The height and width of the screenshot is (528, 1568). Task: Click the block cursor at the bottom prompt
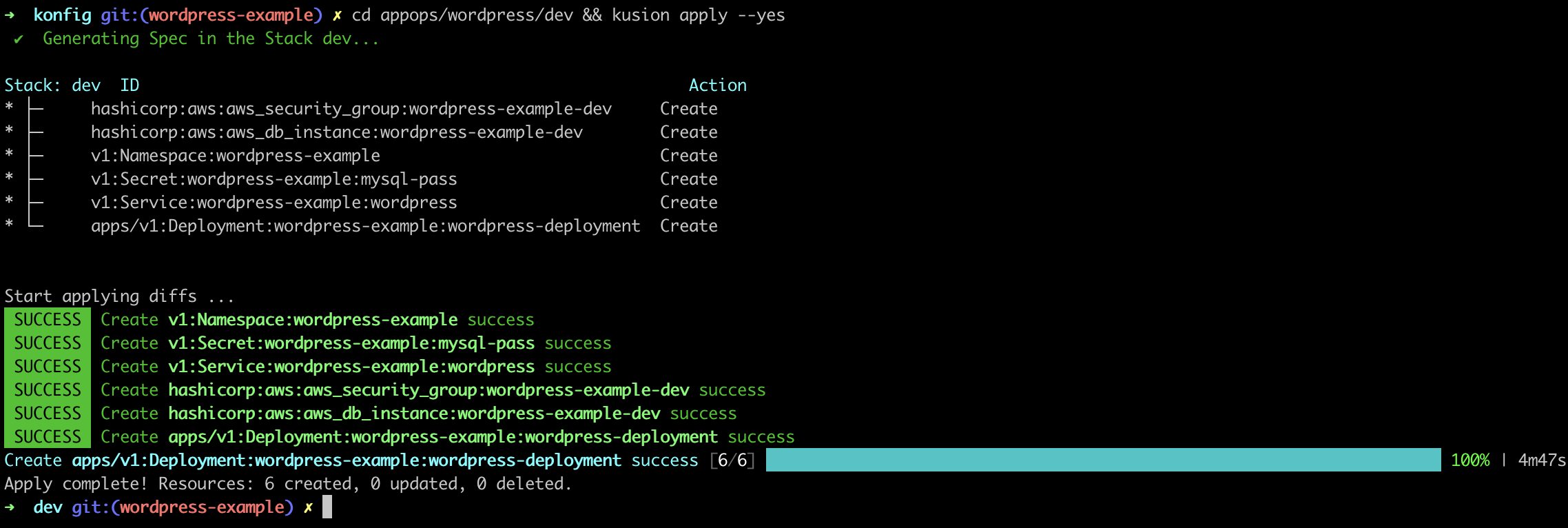(x=327, y=507)
